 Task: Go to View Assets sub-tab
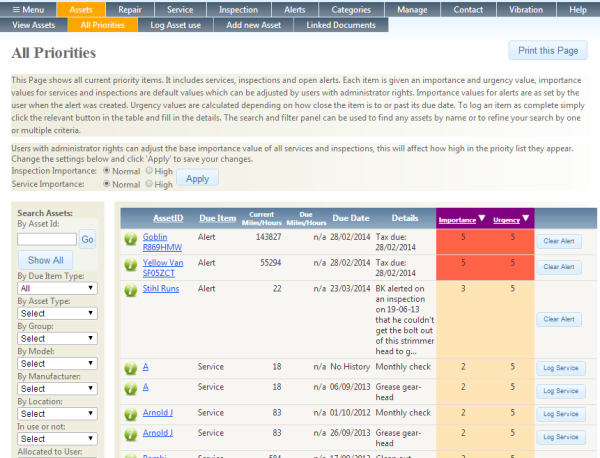pos(34,25)
